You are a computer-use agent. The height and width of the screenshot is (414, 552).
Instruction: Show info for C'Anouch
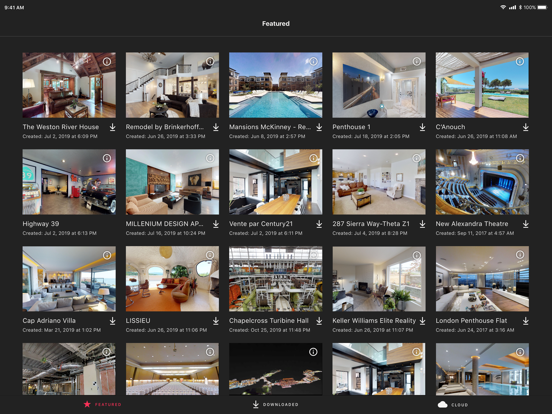[x=520, y=62]
